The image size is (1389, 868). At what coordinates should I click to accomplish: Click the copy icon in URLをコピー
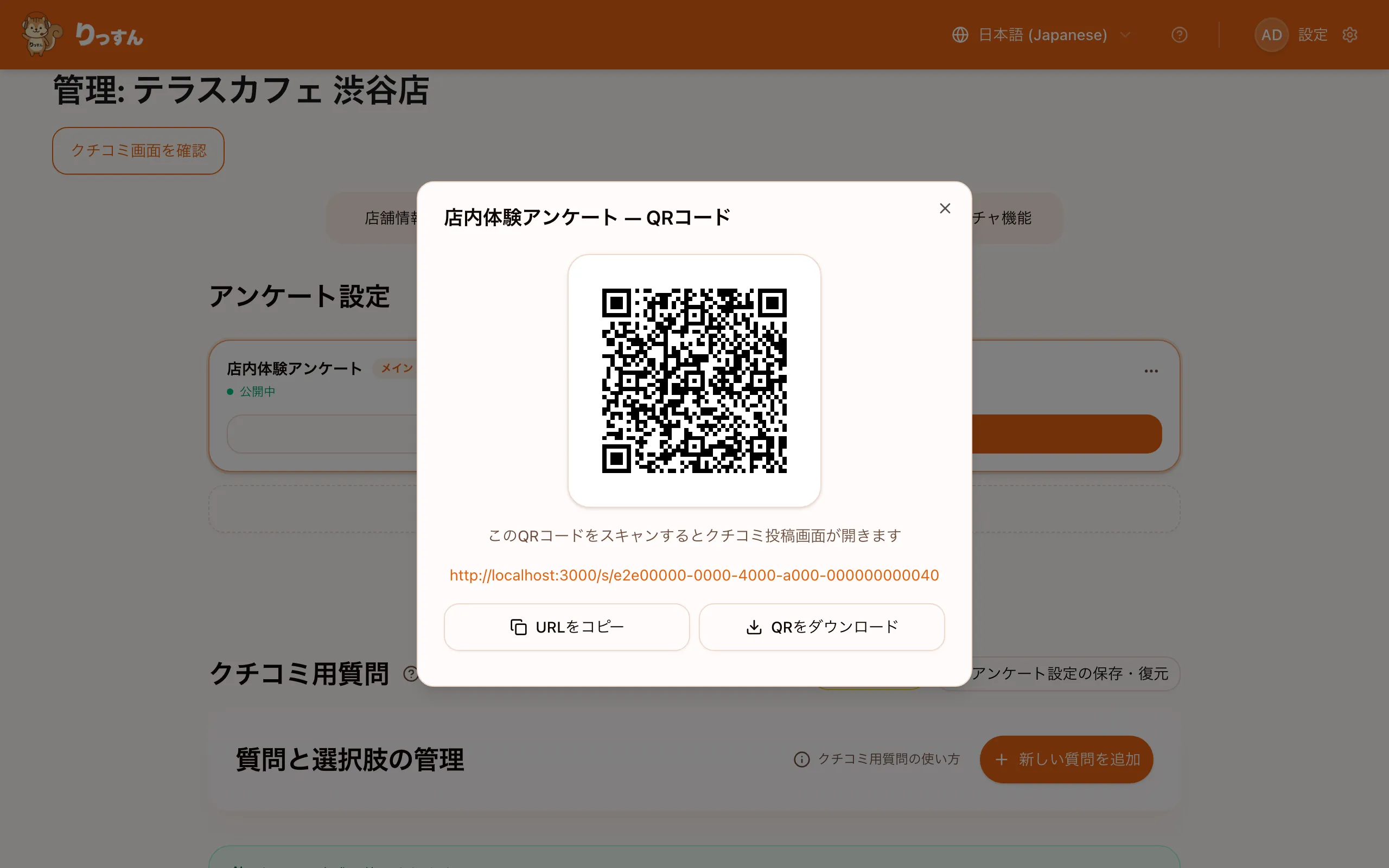518,627
